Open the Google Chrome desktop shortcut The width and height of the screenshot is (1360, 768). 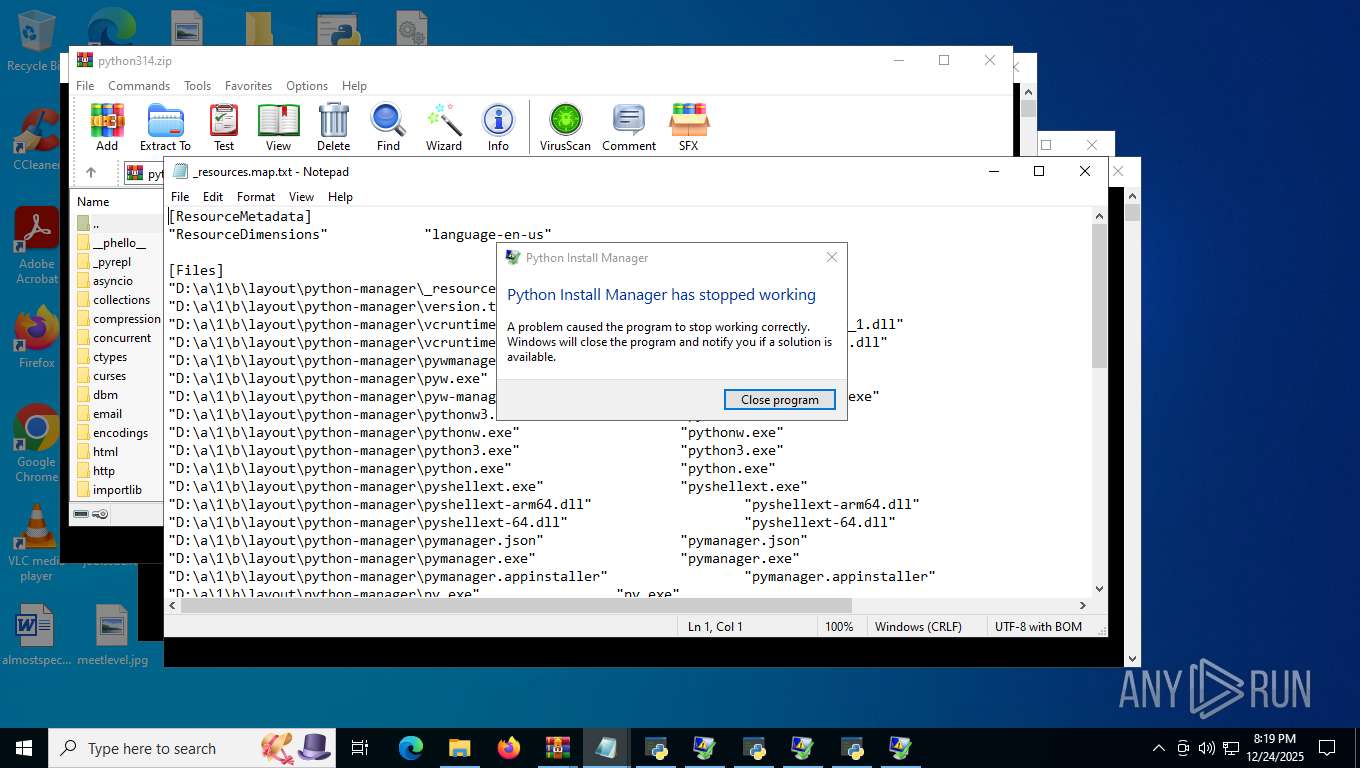pyautogui.click(x=37, y=444)
